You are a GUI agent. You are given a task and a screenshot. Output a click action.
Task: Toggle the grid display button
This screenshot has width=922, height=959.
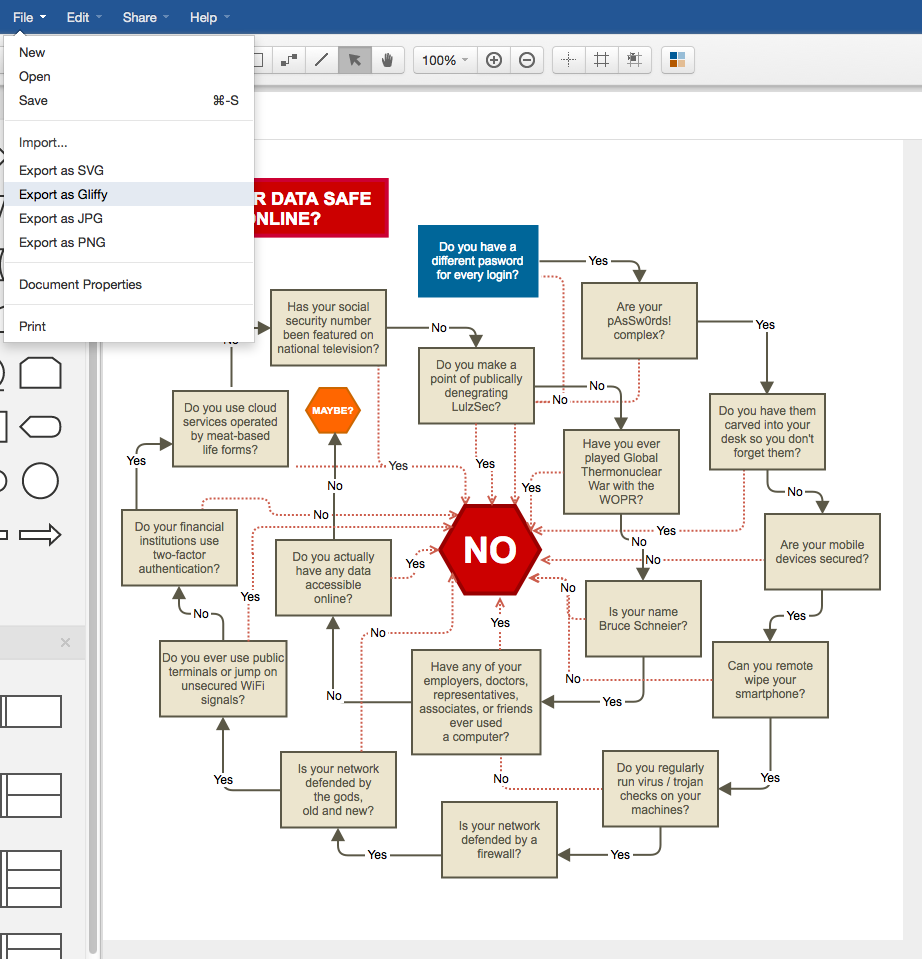tap(601, 60)
